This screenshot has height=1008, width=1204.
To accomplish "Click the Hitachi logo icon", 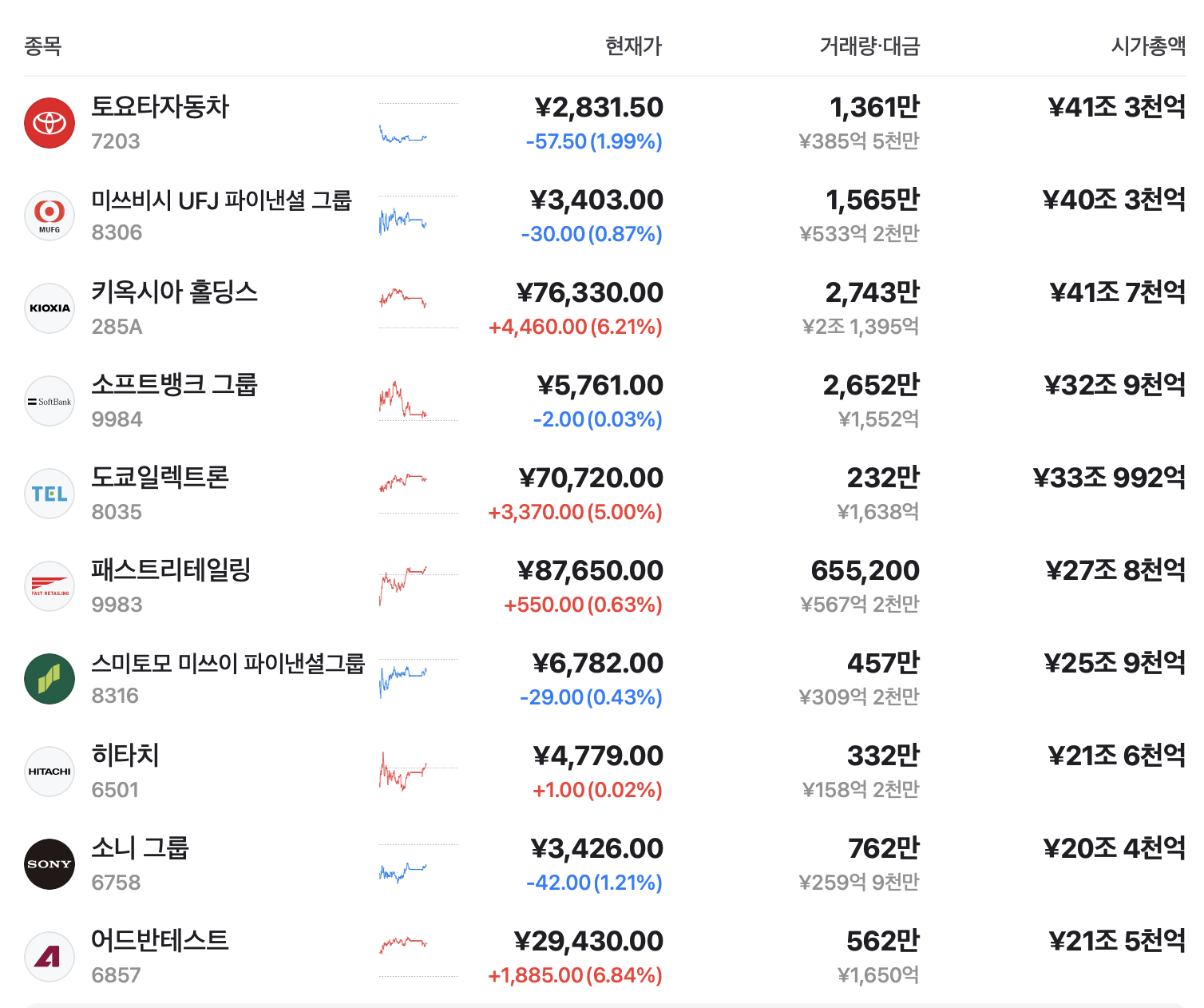I will pyautogui.click(x=50, y=772).
